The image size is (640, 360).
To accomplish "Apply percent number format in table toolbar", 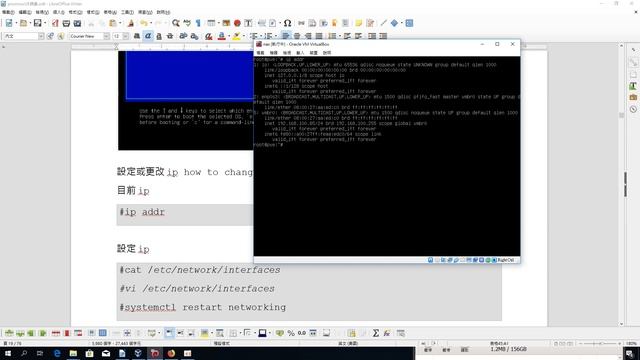I will pos(291,333).
